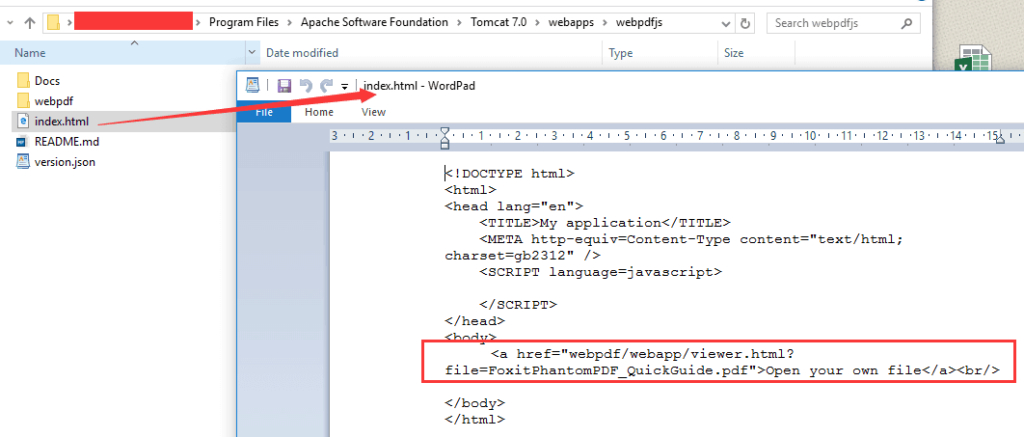Image resolution: width=1024 pixels, height=437 pixels.
Task: Click the ruler right indent marker
Action: point(999,141)
